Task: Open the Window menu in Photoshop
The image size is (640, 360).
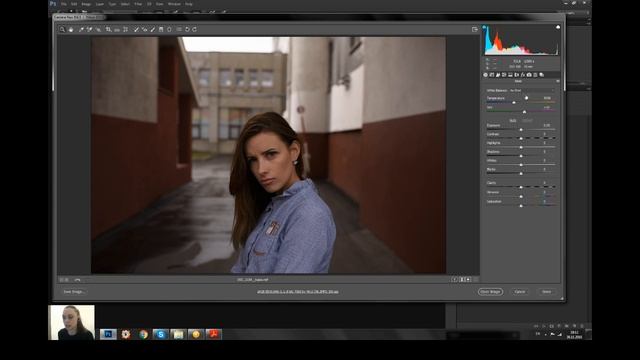Action: pos(174,4)
